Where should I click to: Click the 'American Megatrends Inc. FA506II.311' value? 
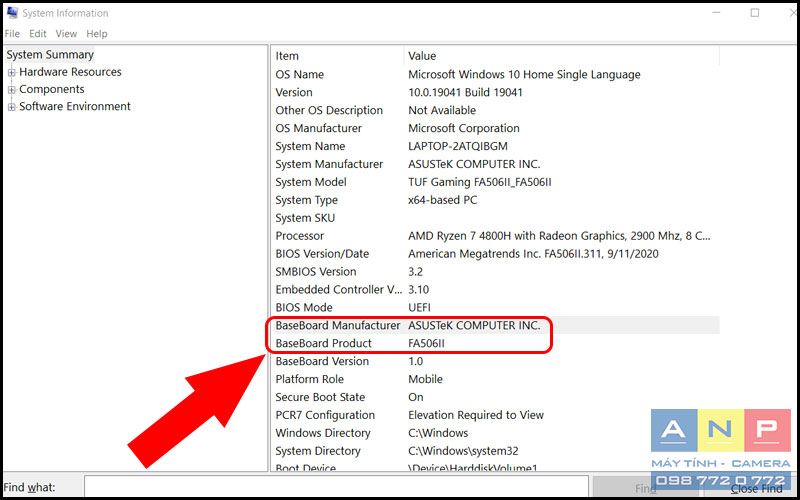tap(533, 254)
